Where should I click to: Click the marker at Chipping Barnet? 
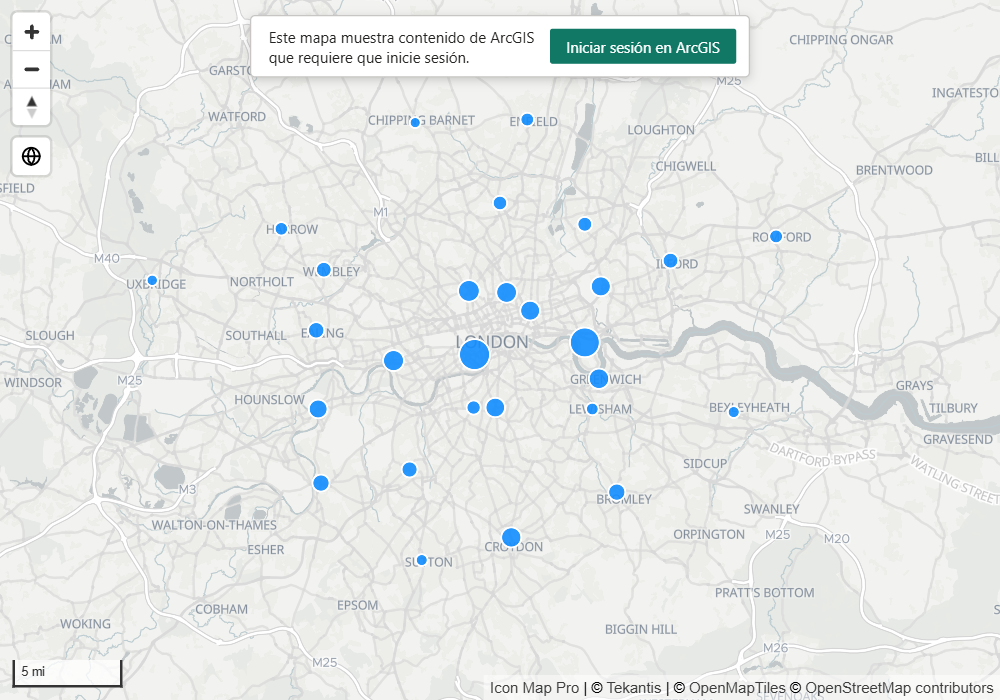[415, 122]
